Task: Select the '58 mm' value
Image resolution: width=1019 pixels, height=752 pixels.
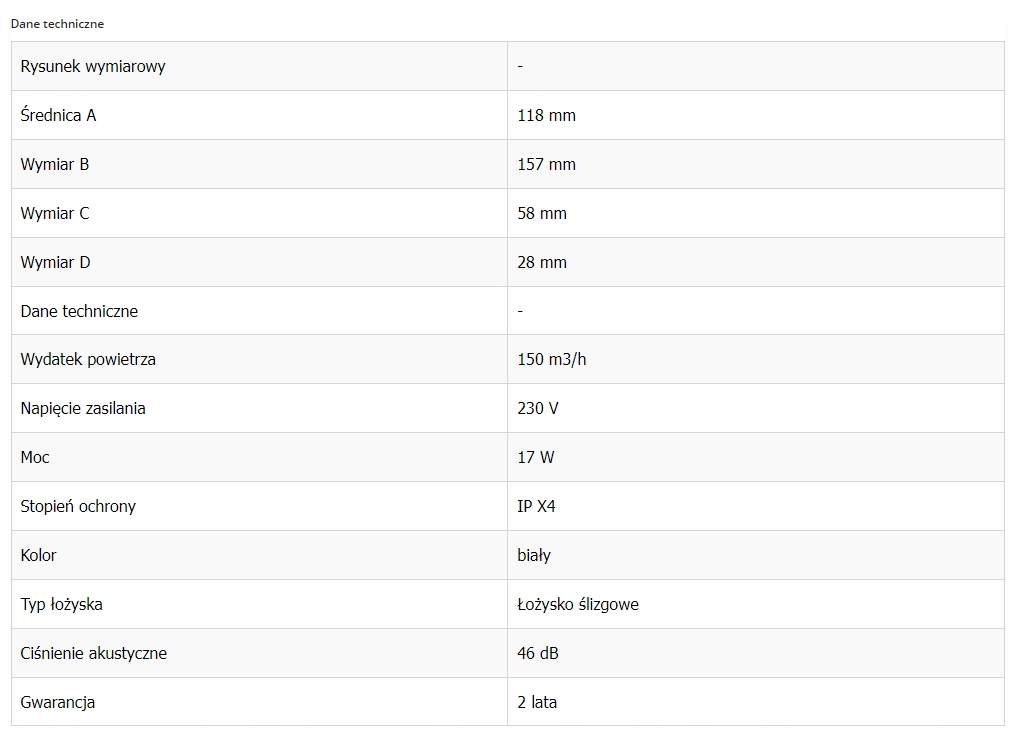Action: coord(542,213)
